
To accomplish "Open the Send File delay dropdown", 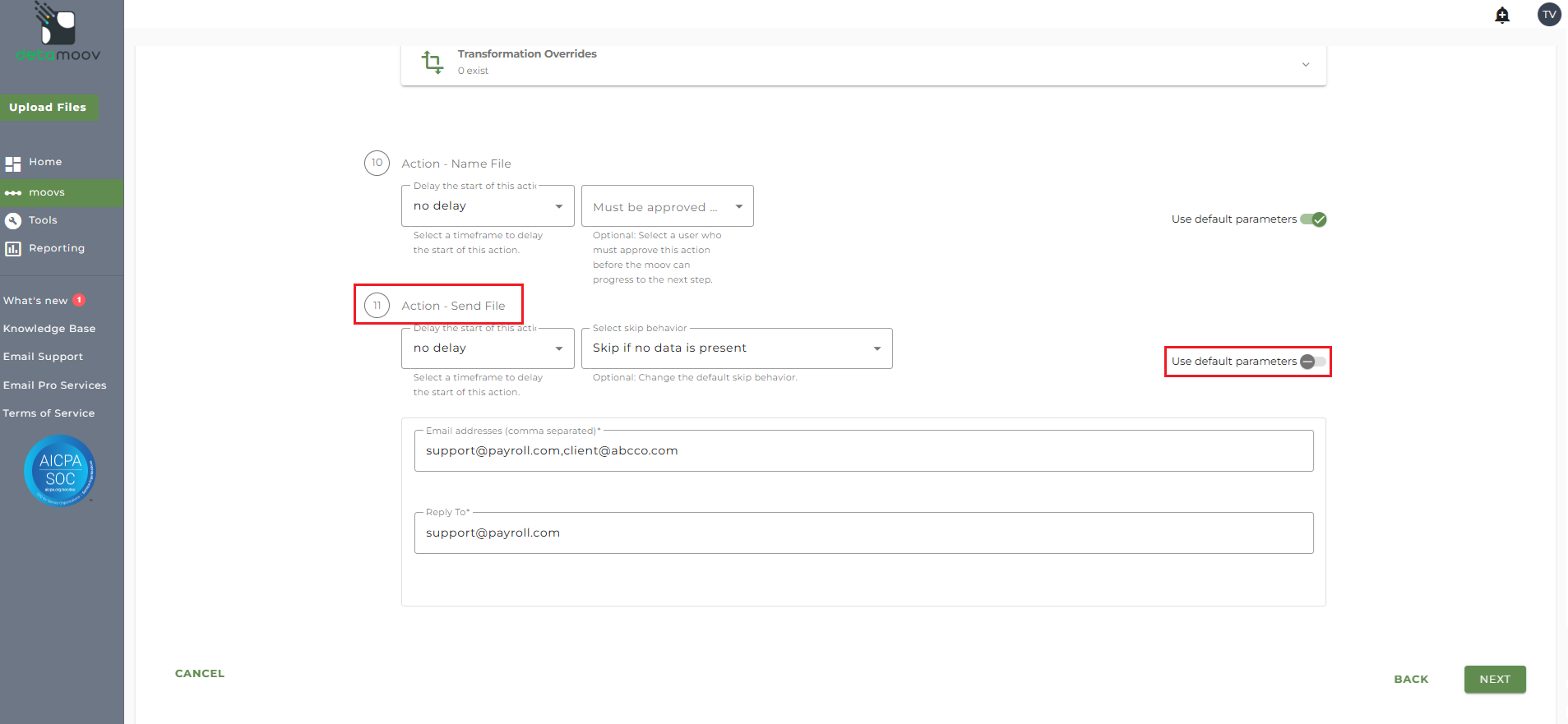I will [488, 348].
